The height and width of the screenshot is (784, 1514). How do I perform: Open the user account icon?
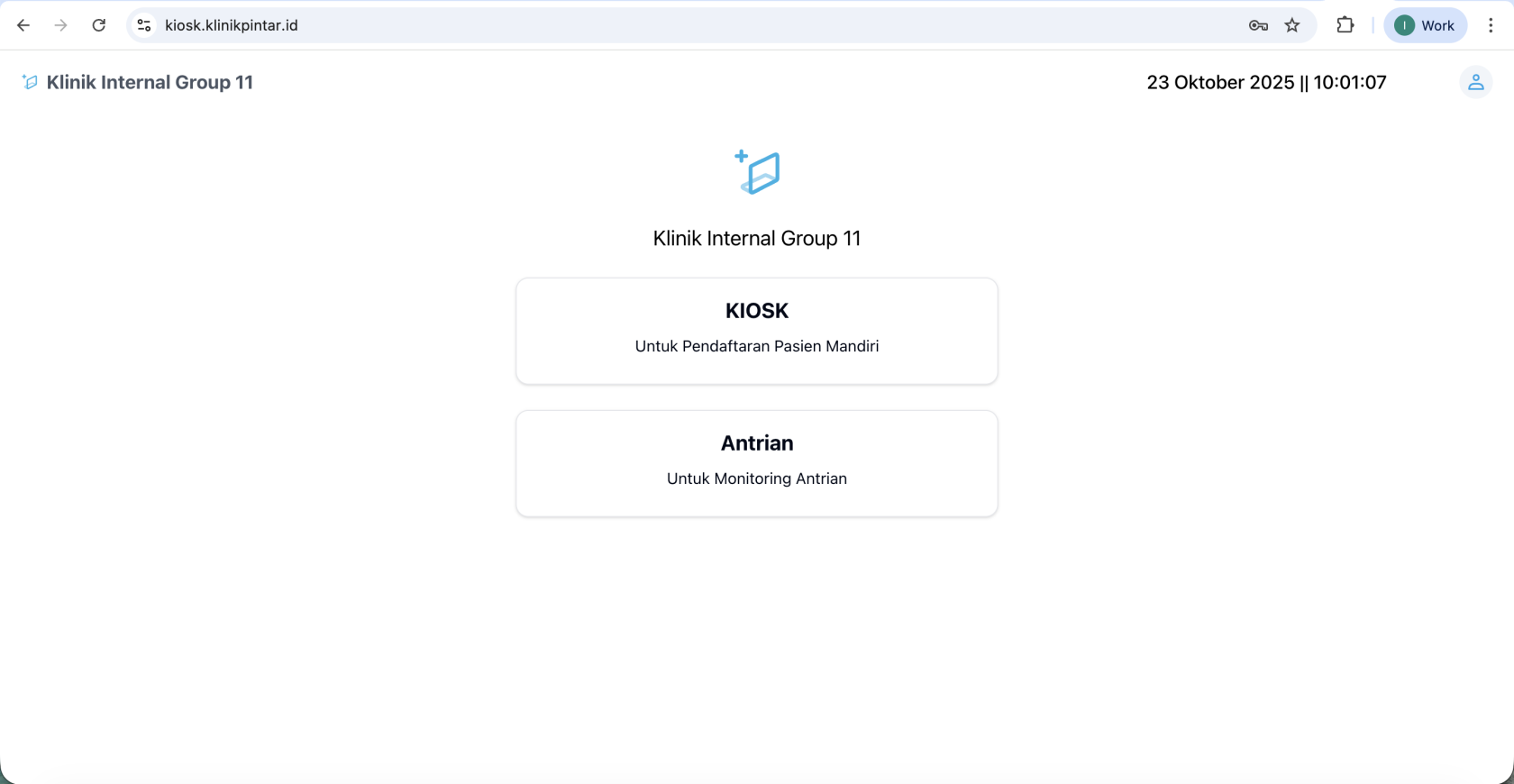pyautogui.click(x=1475, y=82)
